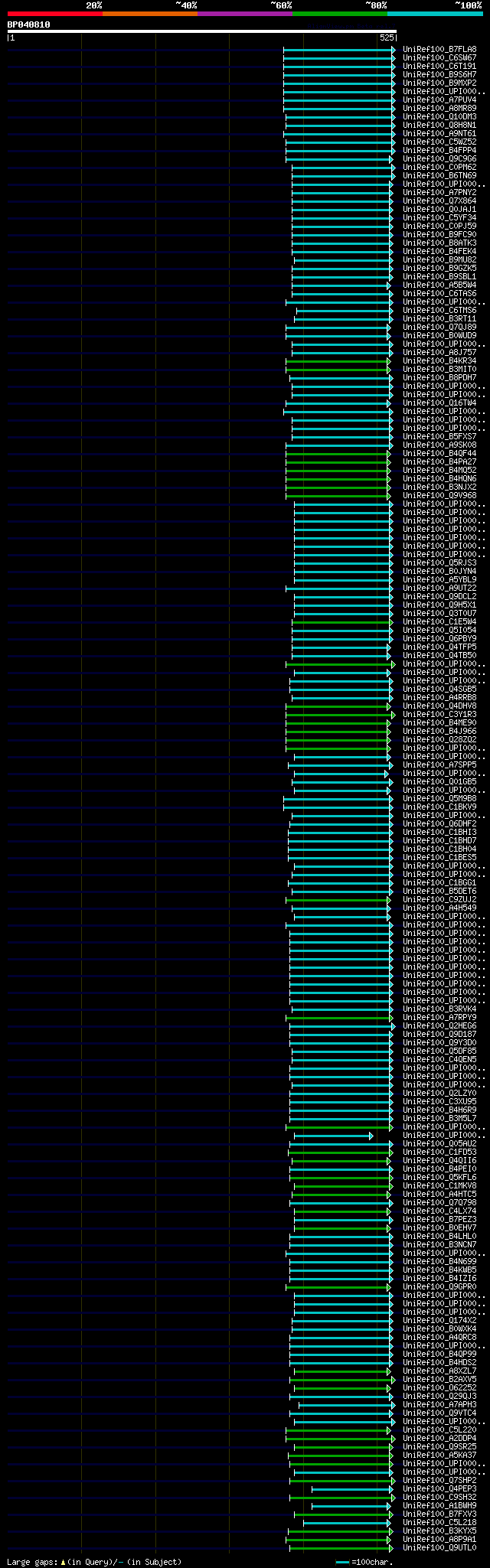490x1568 pixels.
Task: Click the cyan alignment bar for UniRef100_B7FLA8
Action: pos(339,49)
